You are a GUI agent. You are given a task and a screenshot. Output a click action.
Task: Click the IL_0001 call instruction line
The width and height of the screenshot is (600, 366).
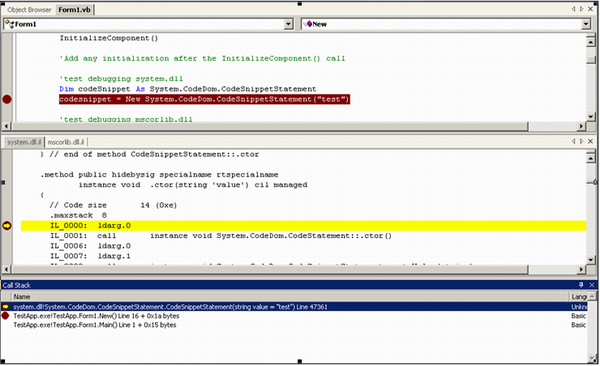(x=221, y=236)
